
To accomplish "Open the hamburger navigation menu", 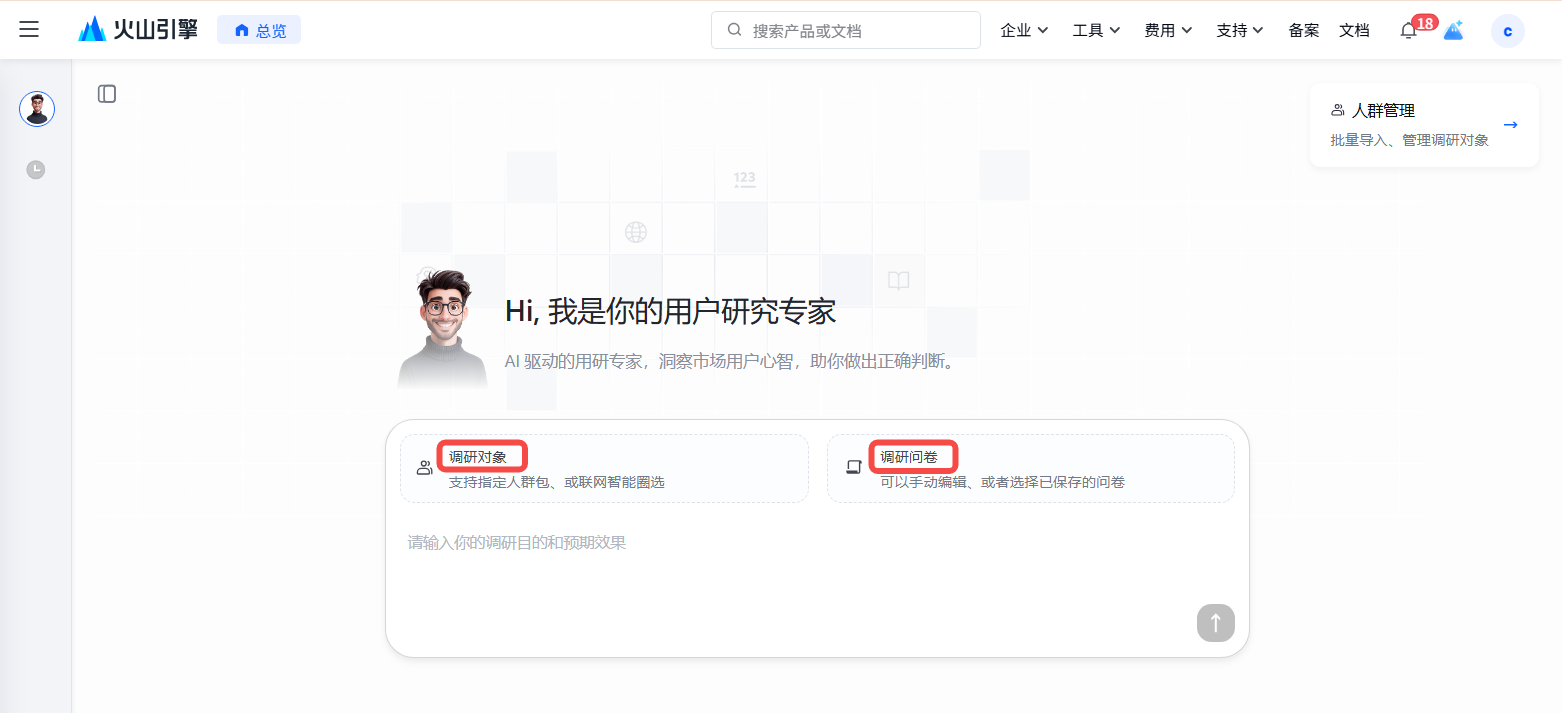I will coord(29,30).
